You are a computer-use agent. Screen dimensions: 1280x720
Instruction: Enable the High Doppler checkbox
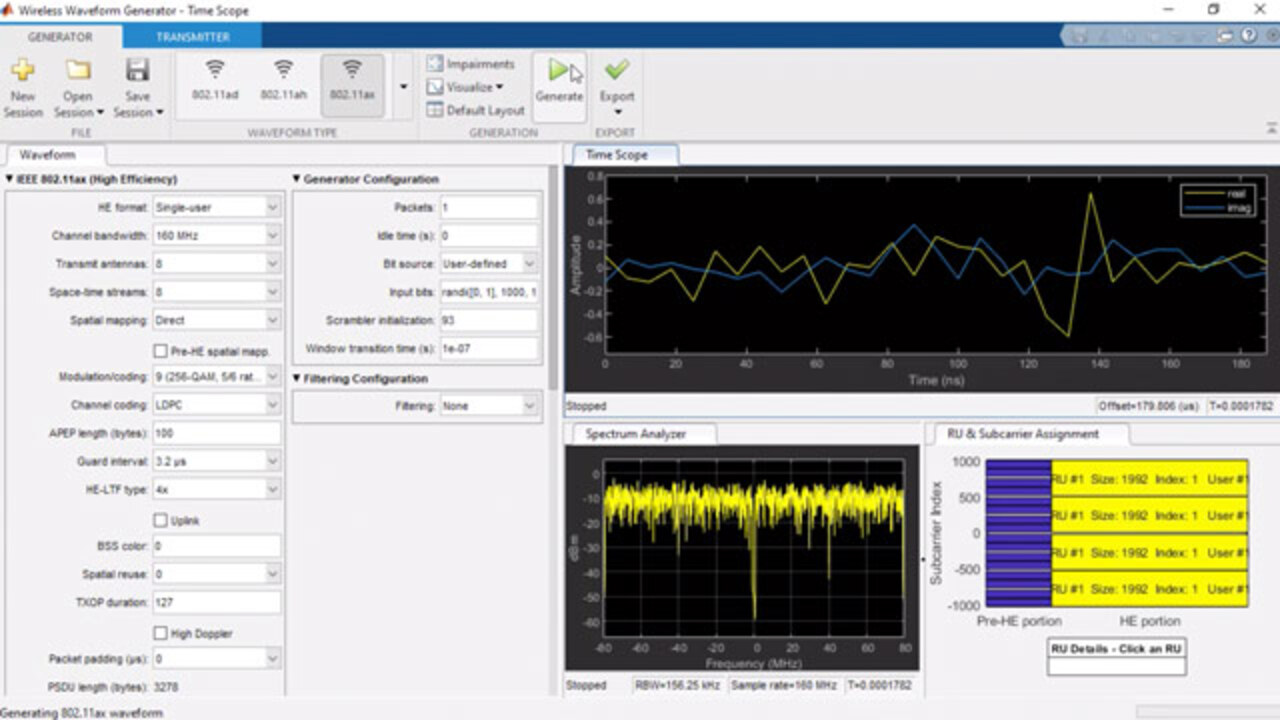coord(160,633)
